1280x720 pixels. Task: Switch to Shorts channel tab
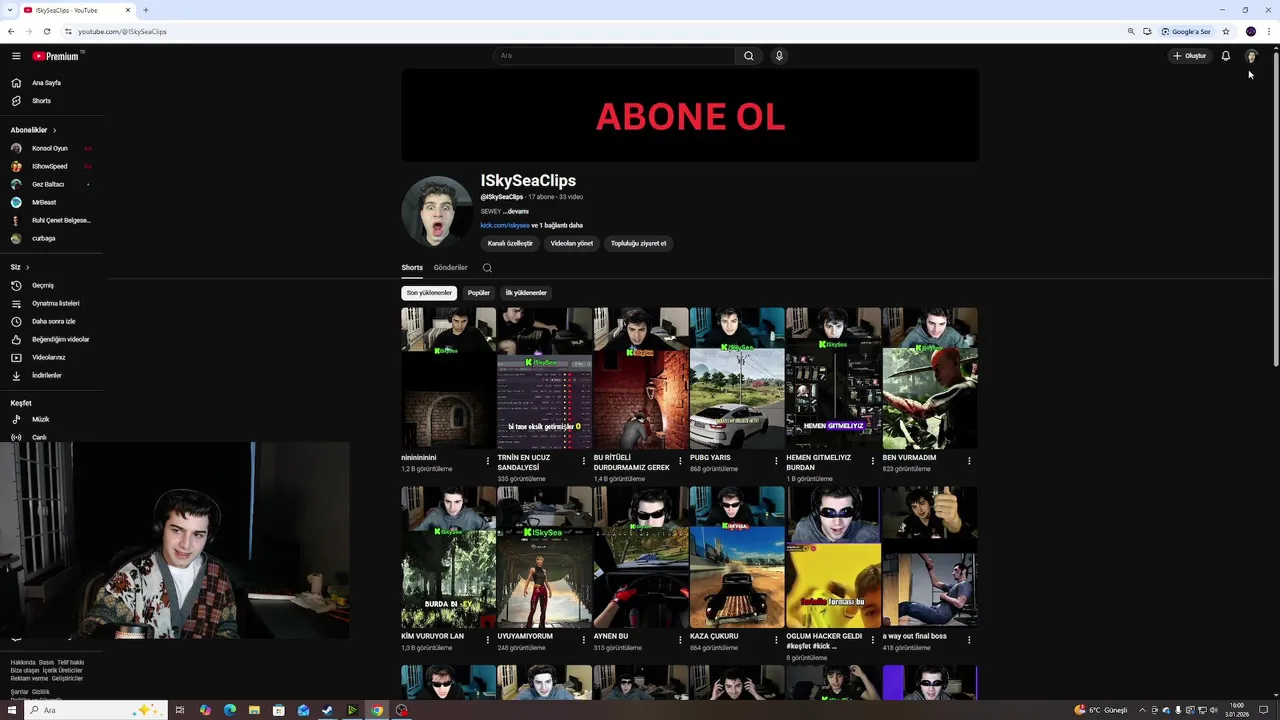412,268
